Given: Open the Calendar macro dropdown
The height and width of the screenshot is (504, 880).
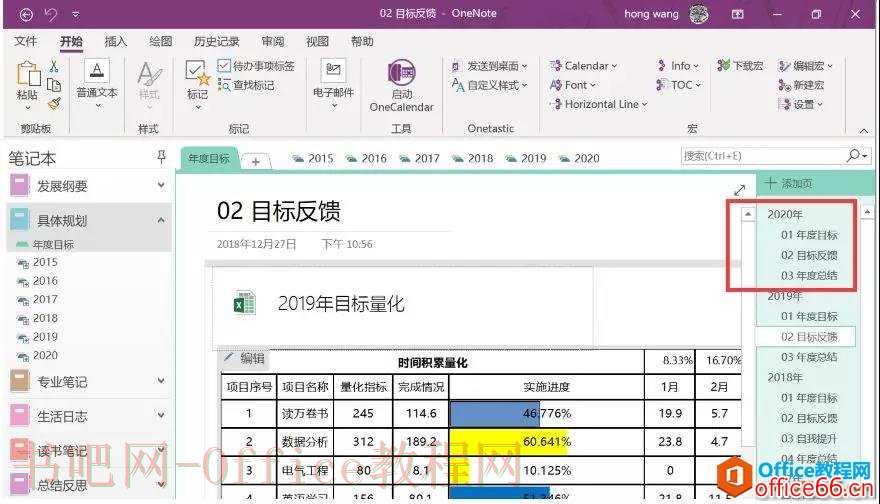Looking at the screenshot, I should point(584,66).
